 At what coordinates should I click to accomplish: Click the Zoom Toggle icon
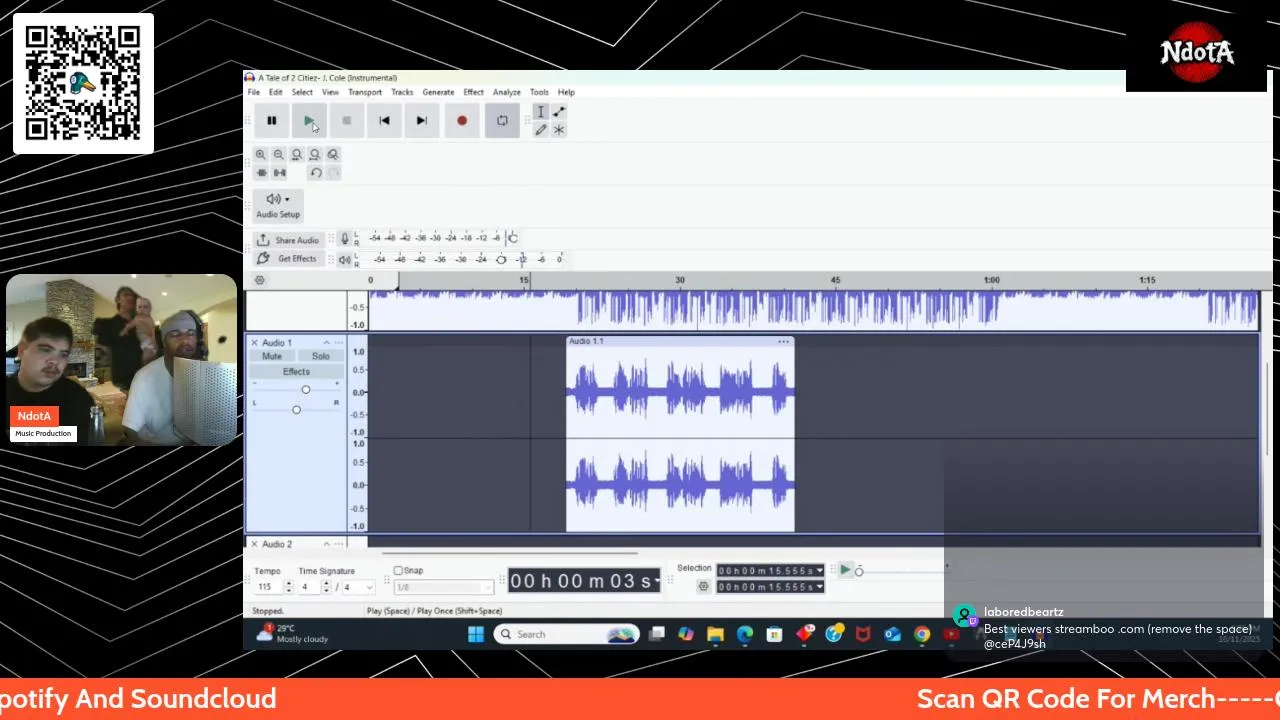coord(333,155)
